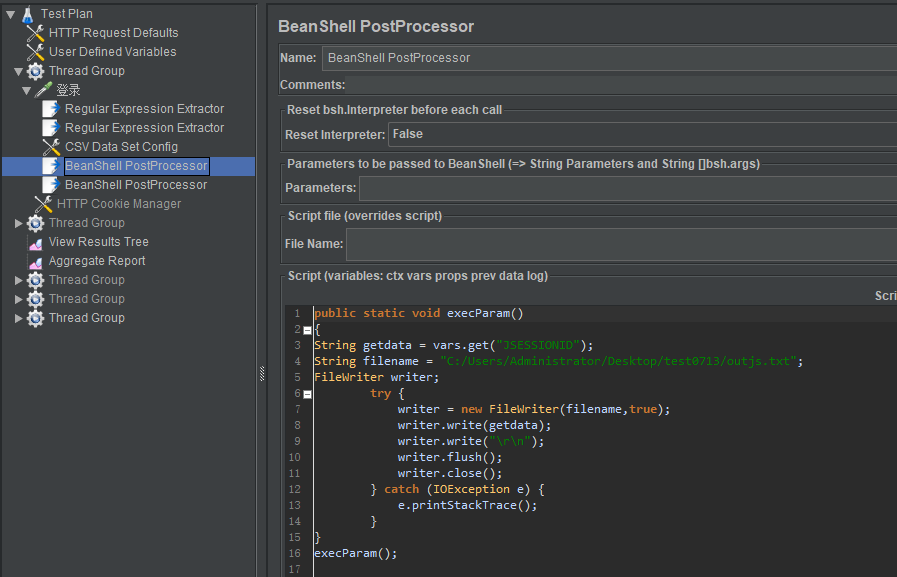The image size is (897, 577).
Task: Select second BeanShell PostProcessor in tree
Action: (136, 185)
